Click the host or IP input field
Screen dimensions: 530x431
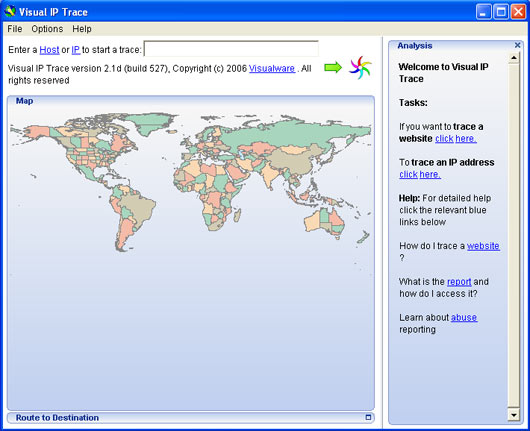(231, 49)
